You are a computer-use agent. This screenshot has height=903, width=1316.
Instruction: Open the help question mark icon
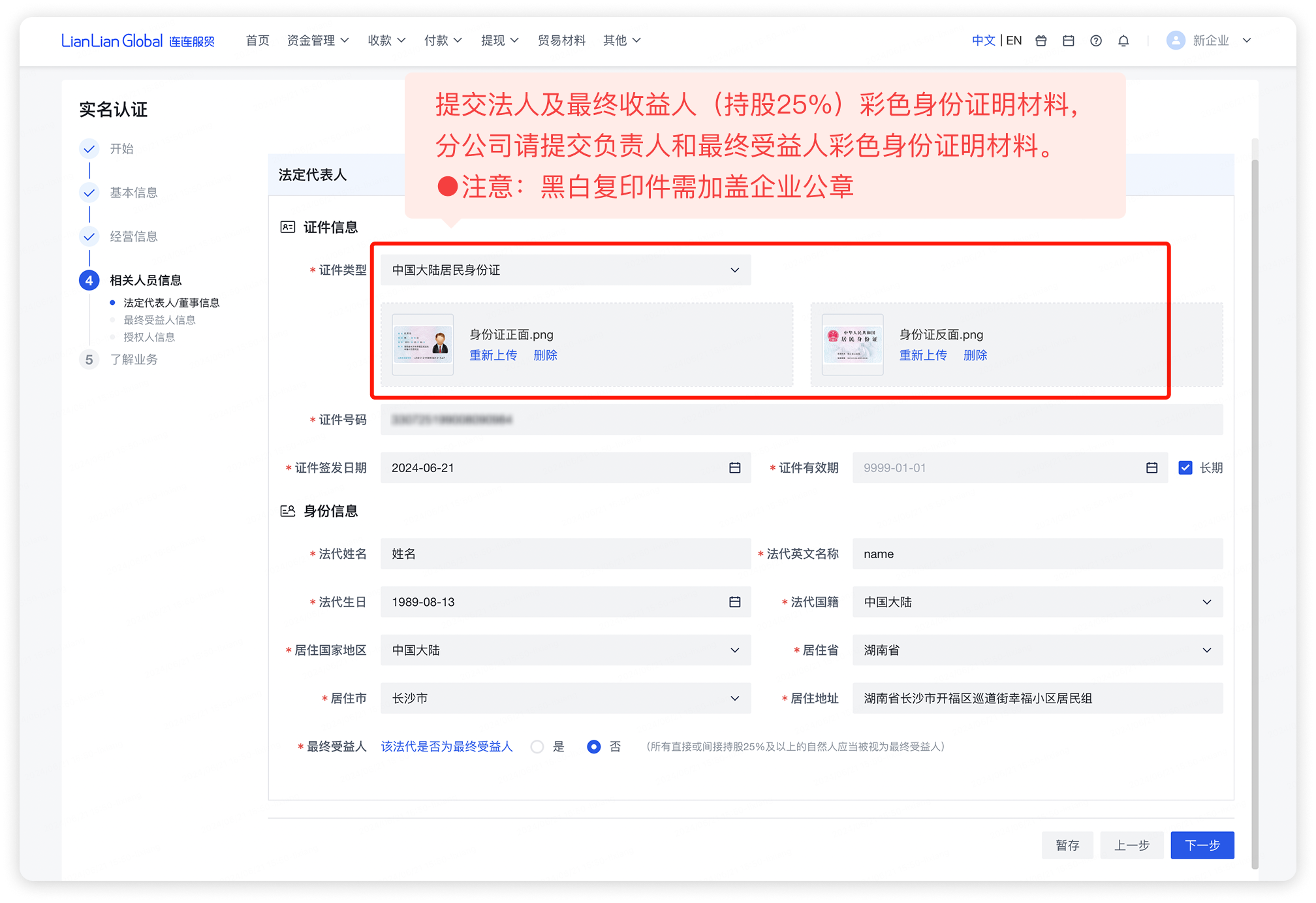pyautogui.click(x=1096, y=40)
